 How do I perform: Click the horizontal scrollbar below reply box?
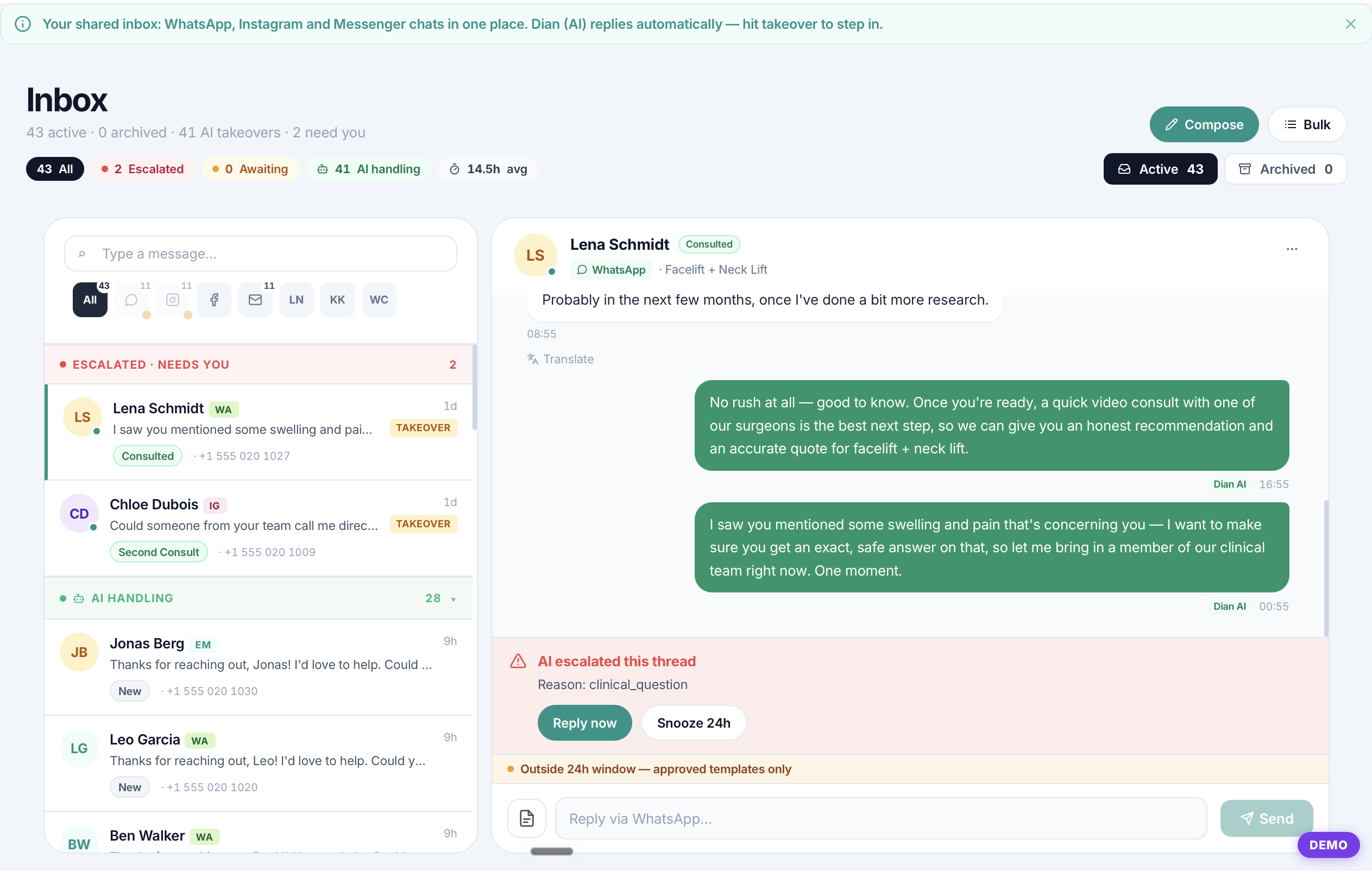pyautogui.click(x=551, y=851)
